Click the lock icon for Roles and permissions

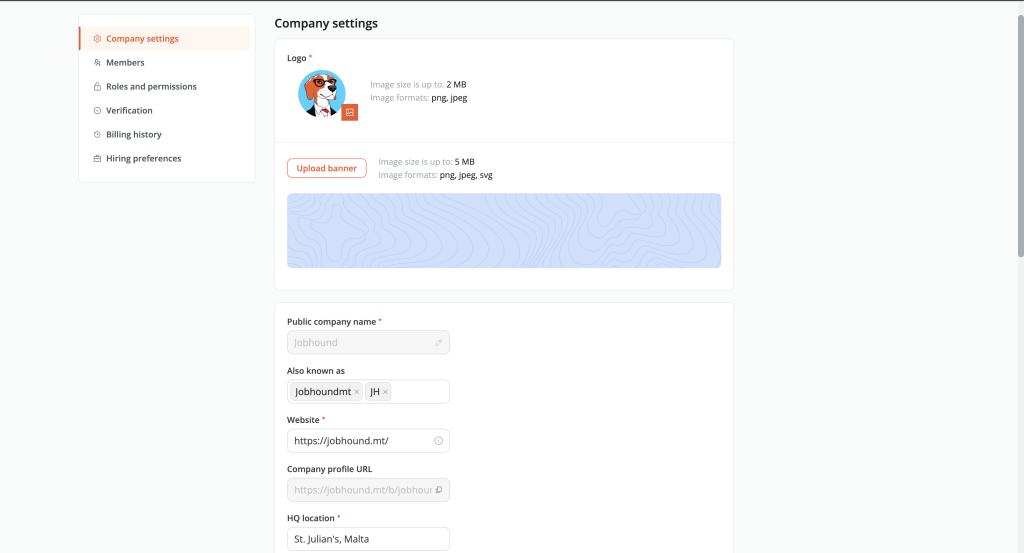97,86
